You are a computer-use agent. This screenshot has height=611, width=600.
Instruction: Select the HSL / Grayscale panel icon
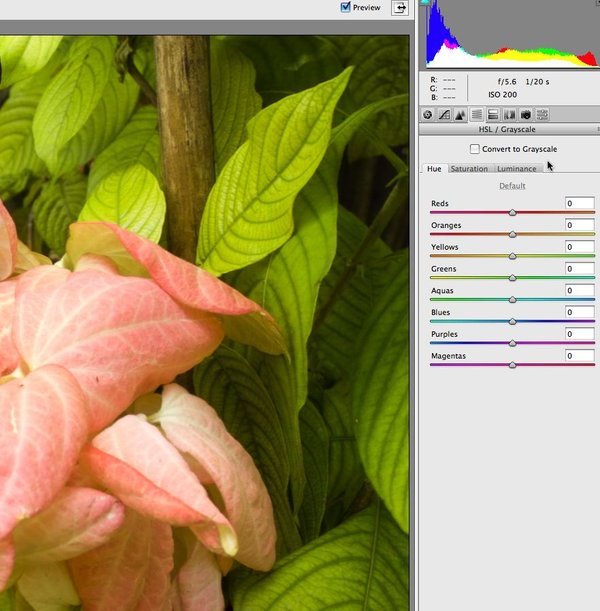click(x=477, y=115)
